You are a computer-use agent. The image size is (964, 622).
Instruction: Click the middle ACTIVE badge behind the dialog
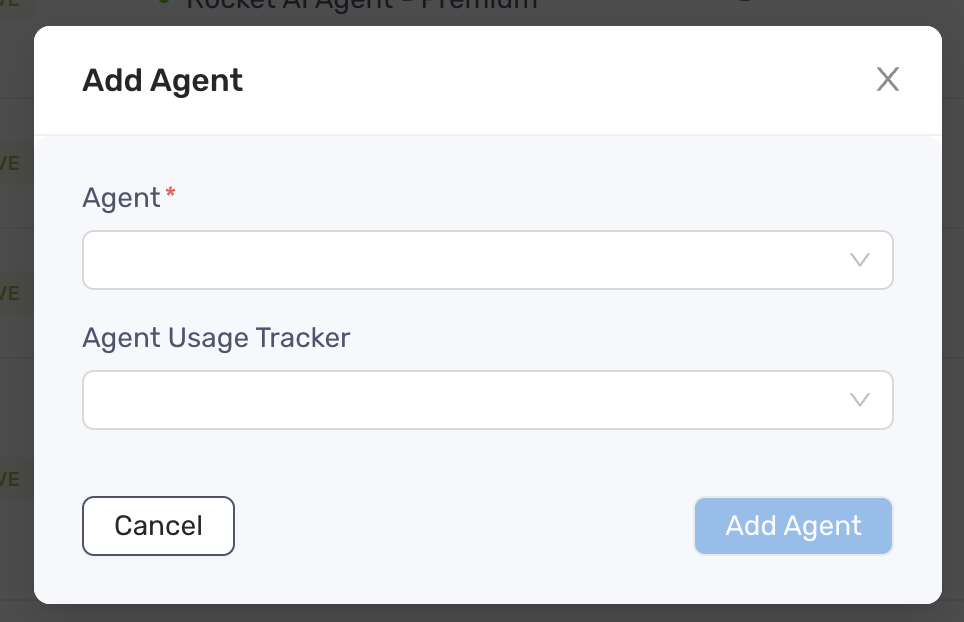(x=10, y=293)
